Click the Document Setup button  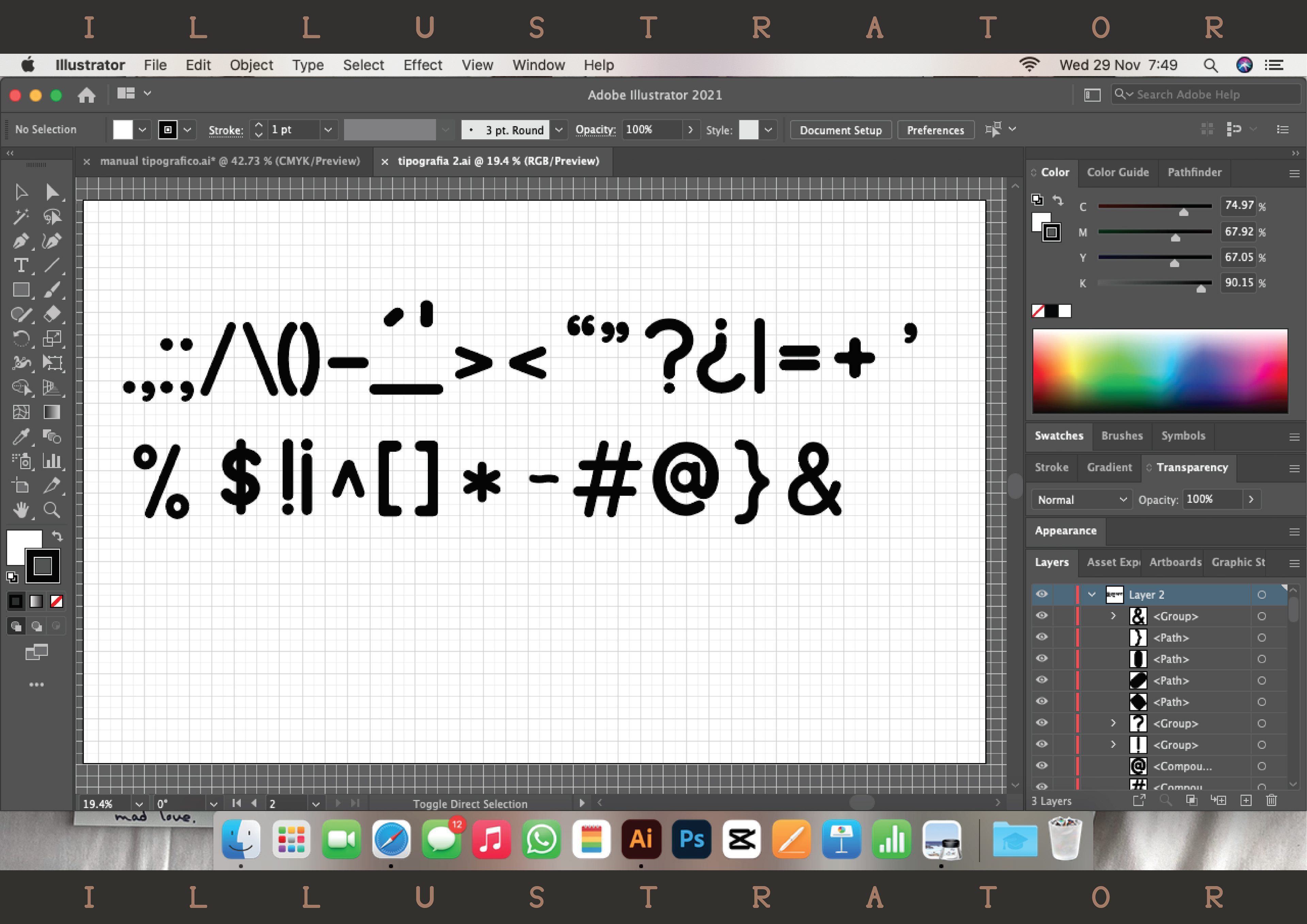click(840, 130)
